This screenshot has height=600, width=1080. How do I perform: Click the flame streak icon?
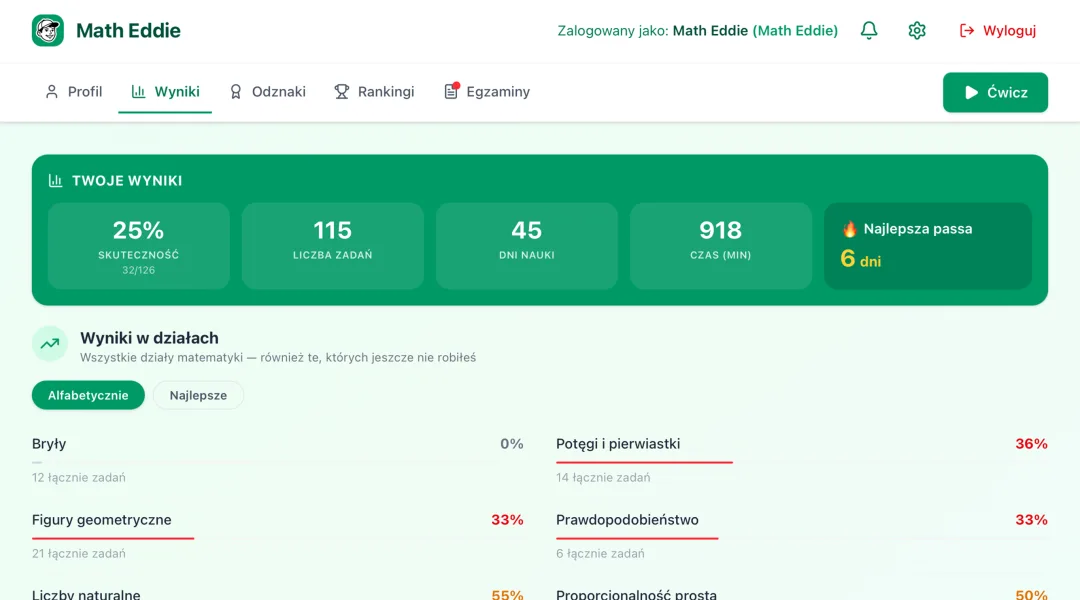(849, 229)
